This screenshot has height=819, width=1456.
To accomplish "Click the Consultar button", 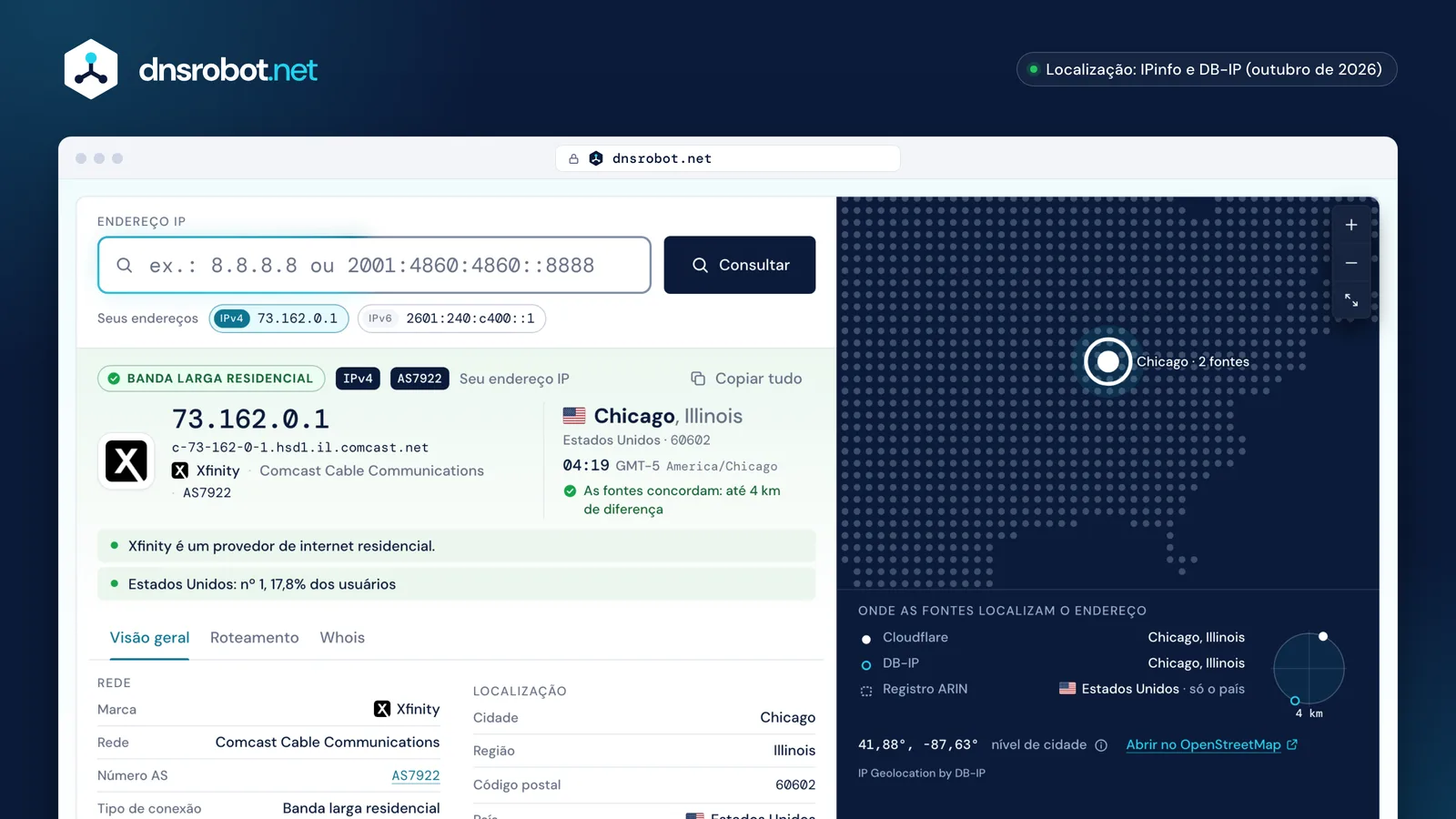I will [x=740, y=265].
